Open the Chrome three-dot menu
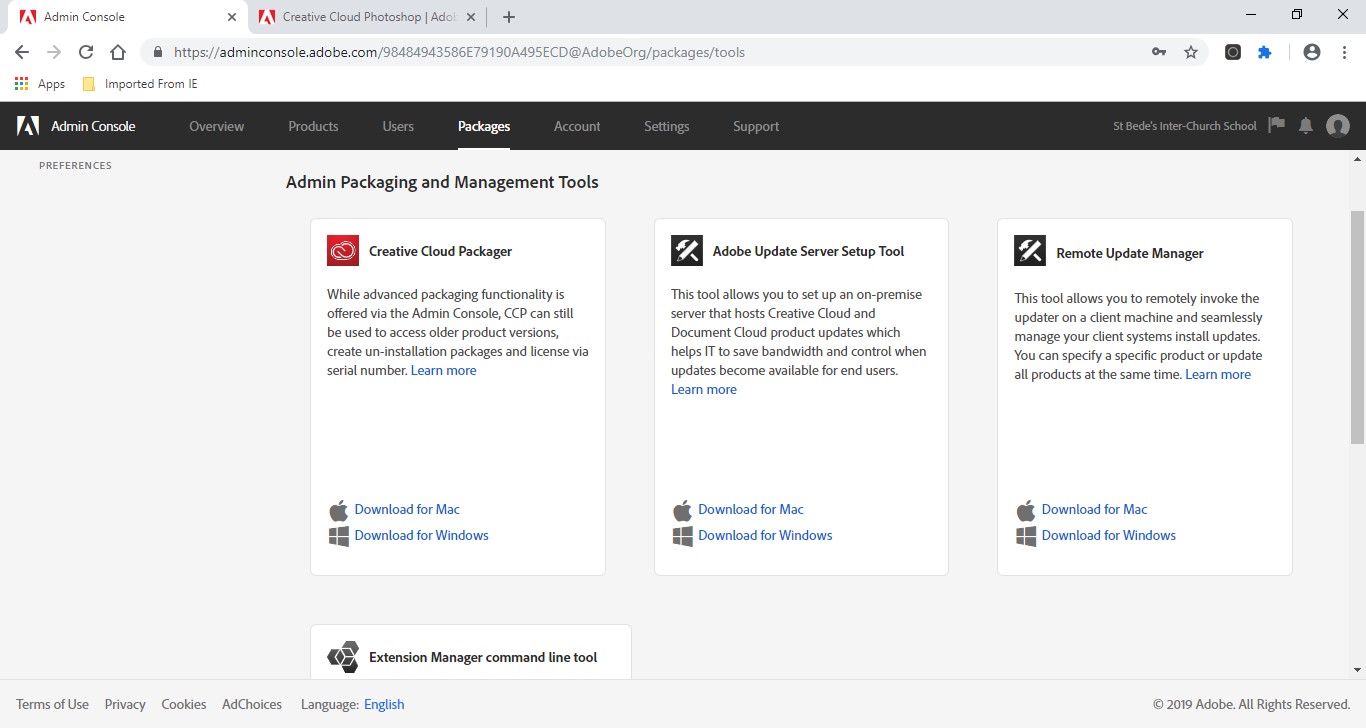 click(1343, 52)
